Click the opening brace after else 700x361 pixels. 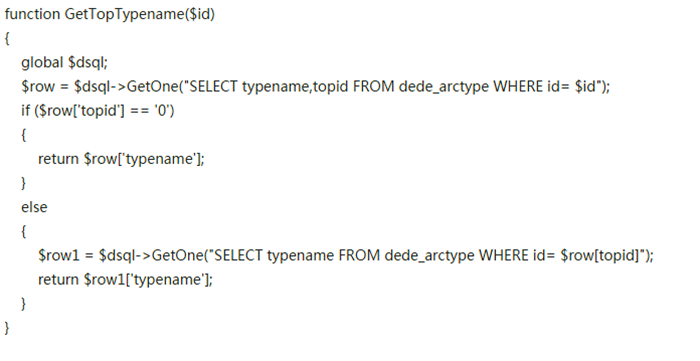(24, 232)
